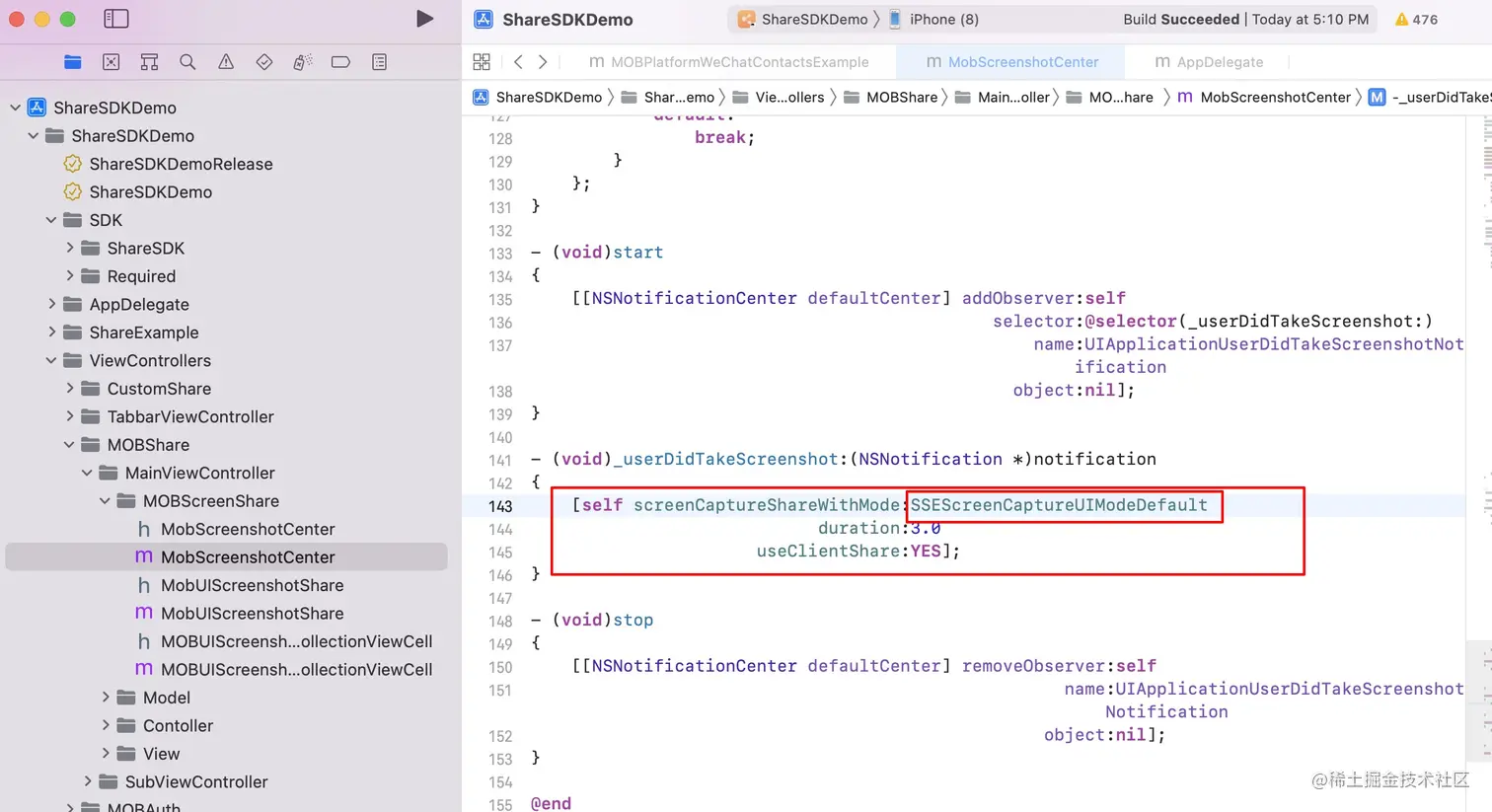Screen dimensions: 1492x812
Task: Collapse the MainViewController folder
Action: (87, 473)
